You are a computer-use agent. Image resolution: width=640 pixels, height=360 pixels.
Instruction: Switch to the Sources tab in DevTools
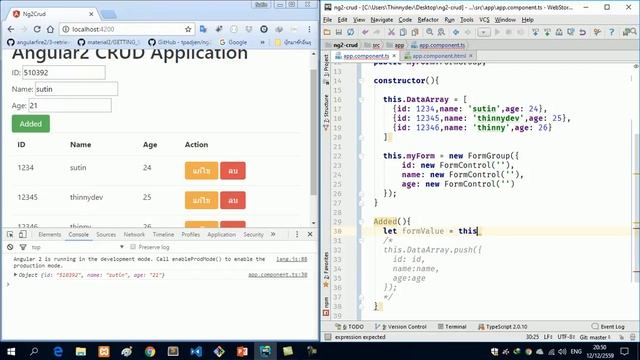click(x=106, y=234)
